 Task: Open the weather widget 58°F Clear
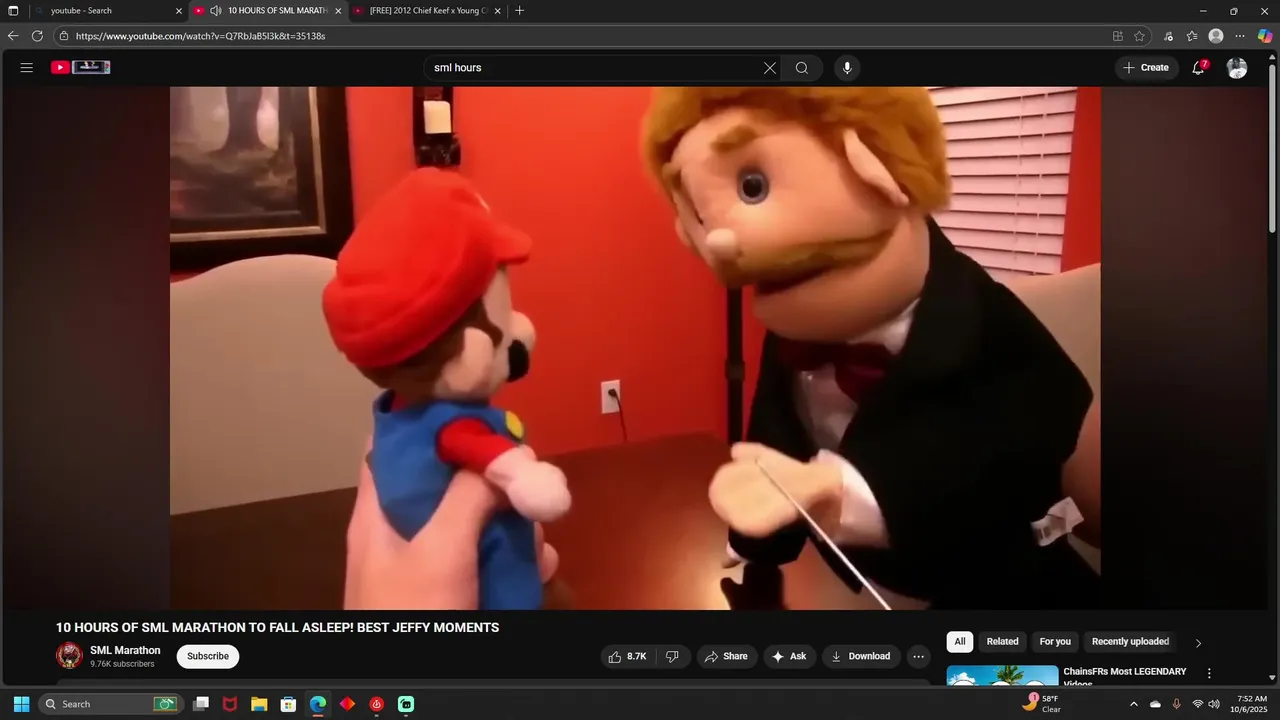[1040, 704]
